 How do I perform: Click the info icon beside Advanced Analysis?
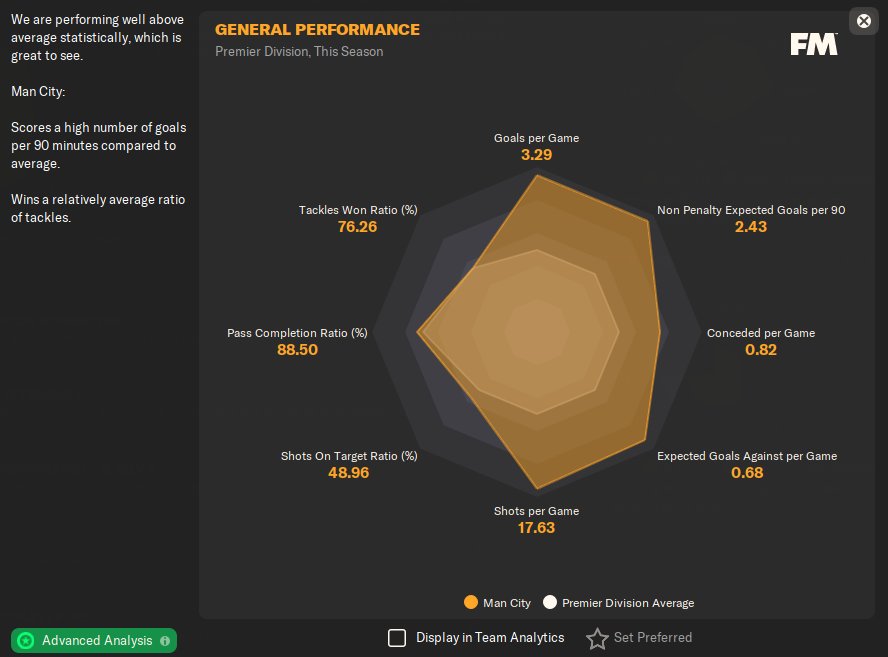(x=165, y=640)
